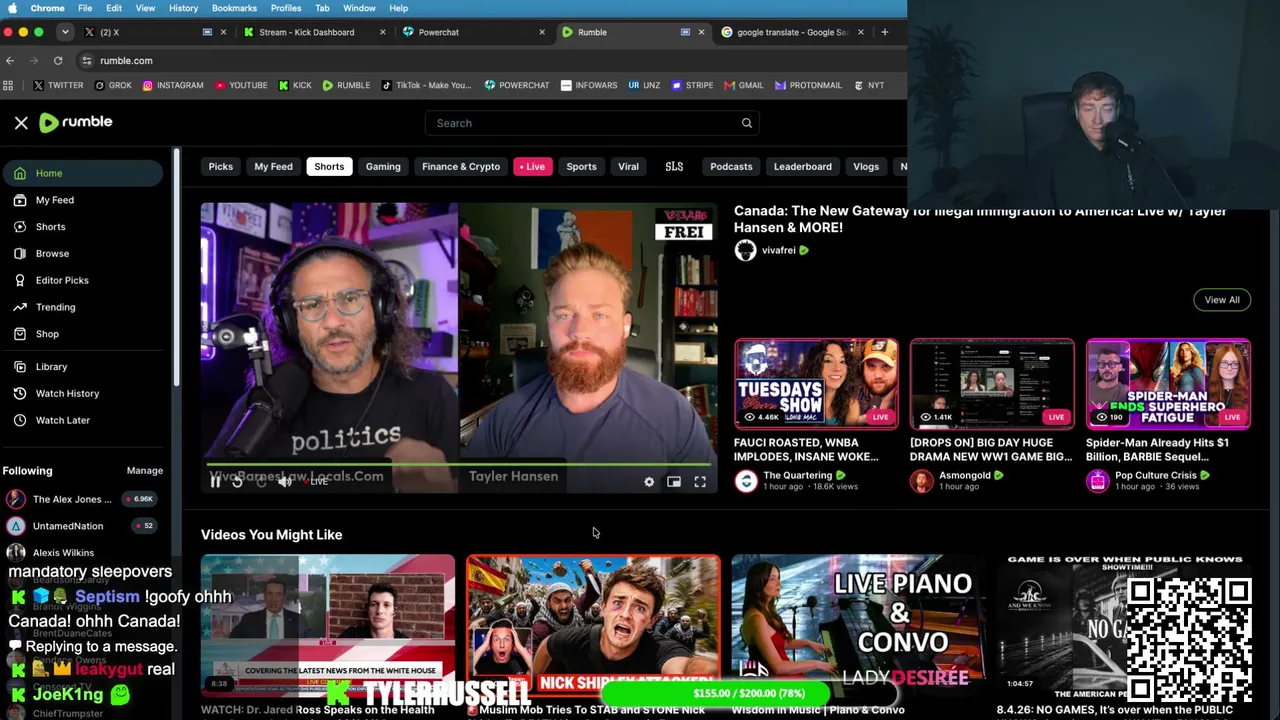Open The Quartering channel avatar
The width and height of the screenshot is (1280, 720).
click(746, 481)
